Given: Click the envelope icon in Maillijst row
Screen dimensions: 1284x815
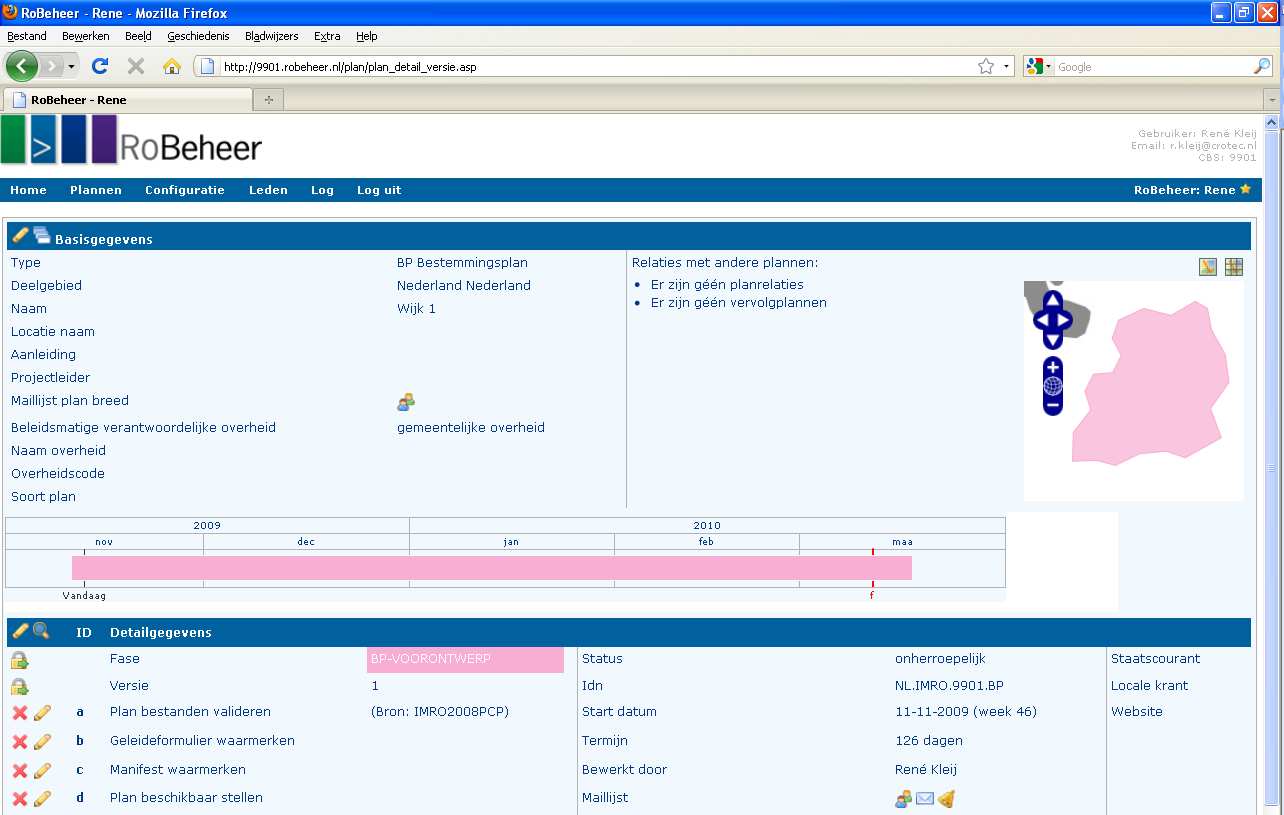Looking at the screenshot, I should [925, 799].
